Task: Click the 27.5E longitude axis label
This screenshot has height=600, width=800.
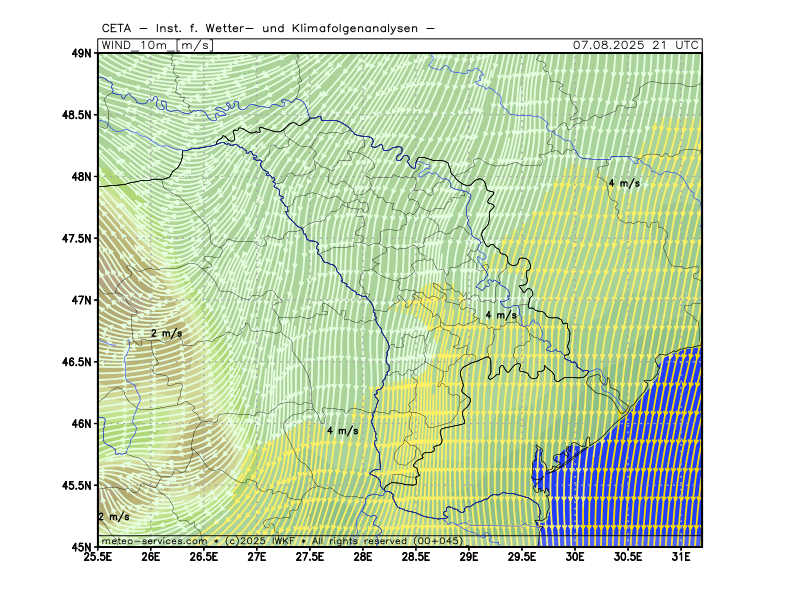Action: tap(310, 556)
